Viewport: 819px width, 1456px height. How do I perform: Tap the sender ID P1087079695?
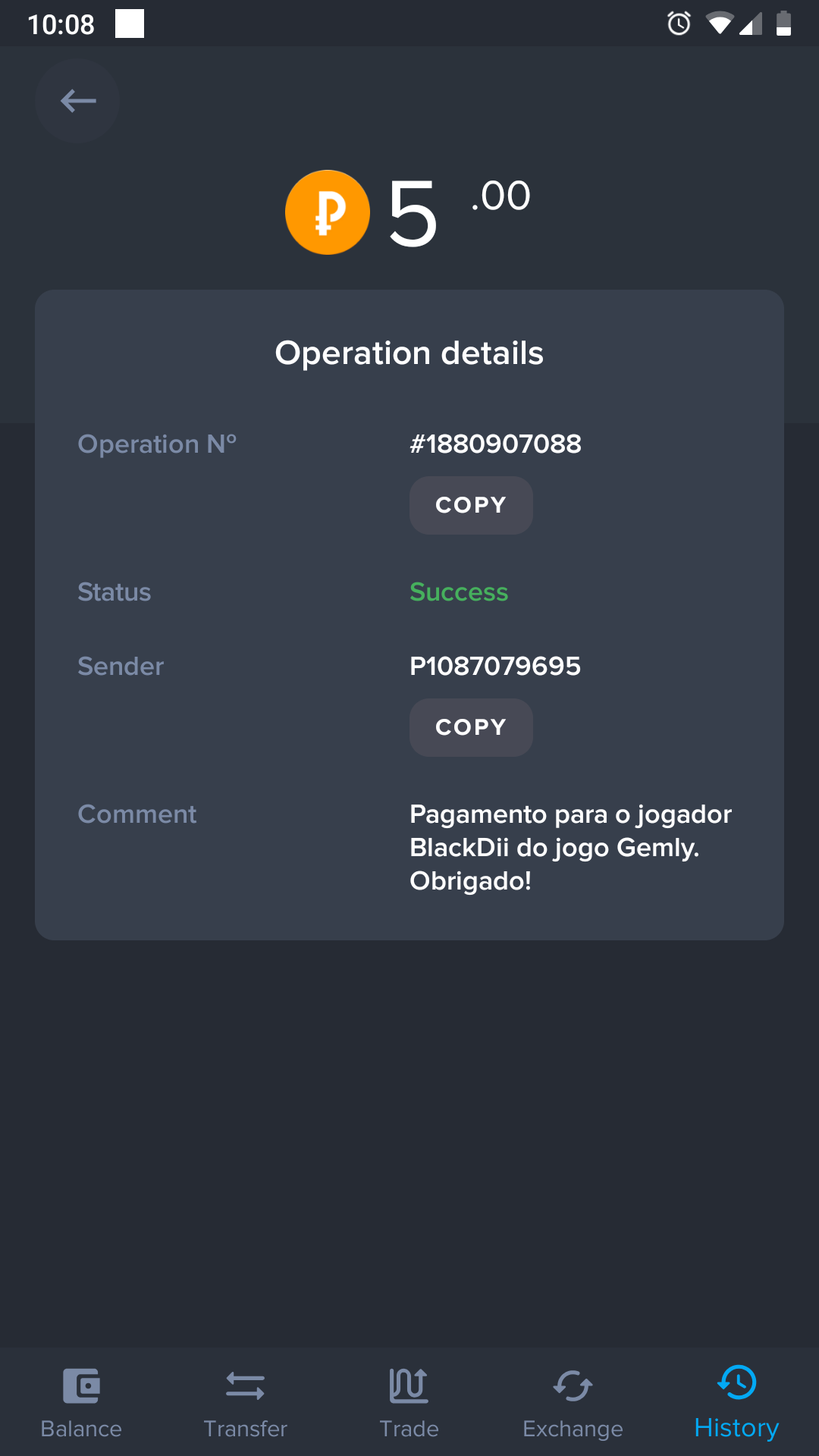tap(495, 666)
